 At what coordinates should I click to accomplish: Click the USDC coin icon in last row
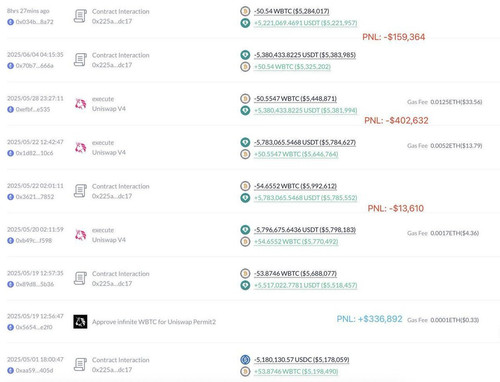pyautogui.click(x=245, y=360)
